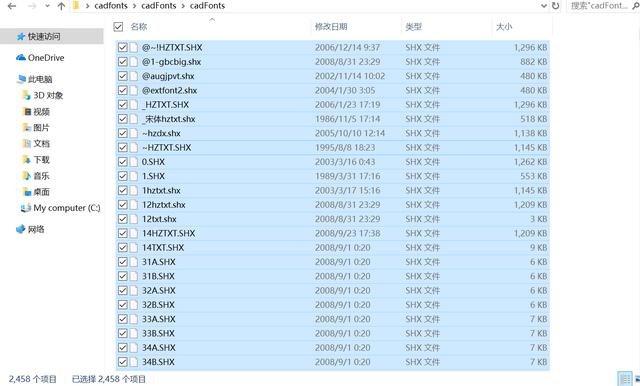Sort by the 修改日期 column header
Image resolution: width=640 pixels, height=386 pixels.
coord(331,27)
